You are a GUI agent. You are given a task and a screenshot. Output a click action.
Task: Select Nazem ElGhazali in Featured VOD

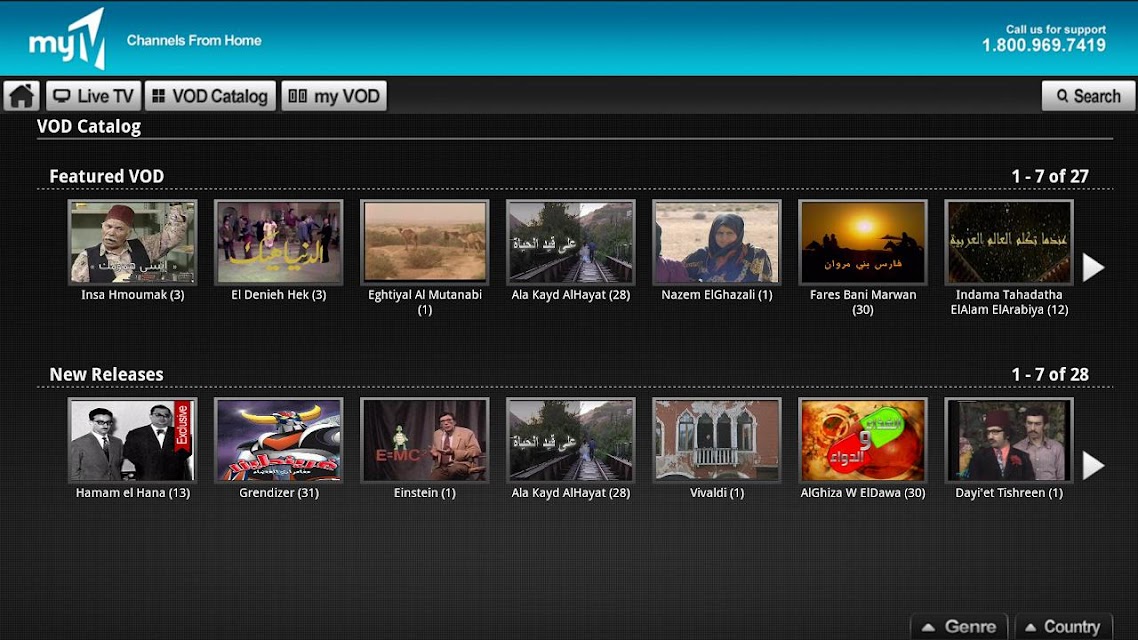click(716, 242)
